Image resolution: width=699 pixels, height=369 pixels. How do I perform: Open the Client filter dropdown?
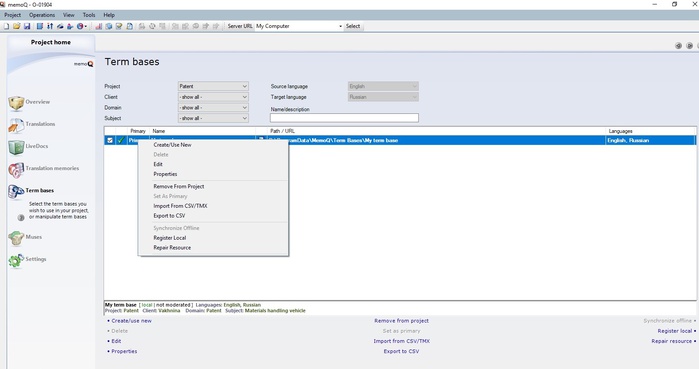pos(213,97)
